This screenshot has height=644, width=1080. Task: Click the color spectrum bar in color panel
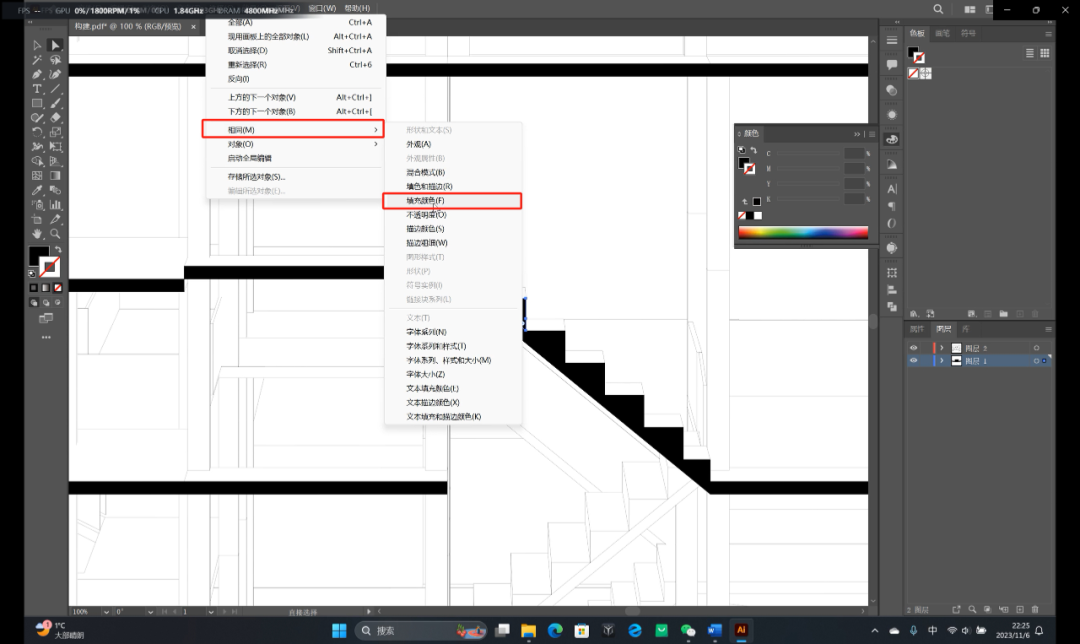(803, 233)
